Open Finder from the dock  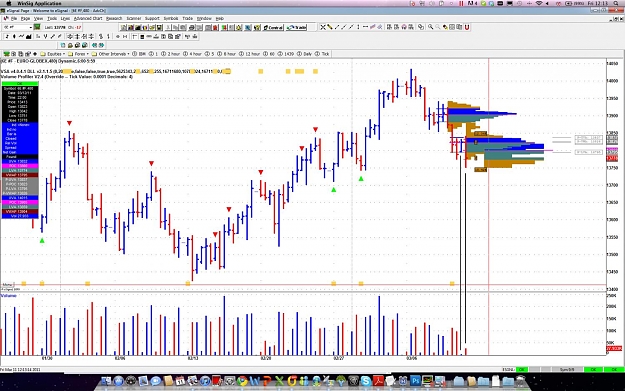[x=106, y=381]
